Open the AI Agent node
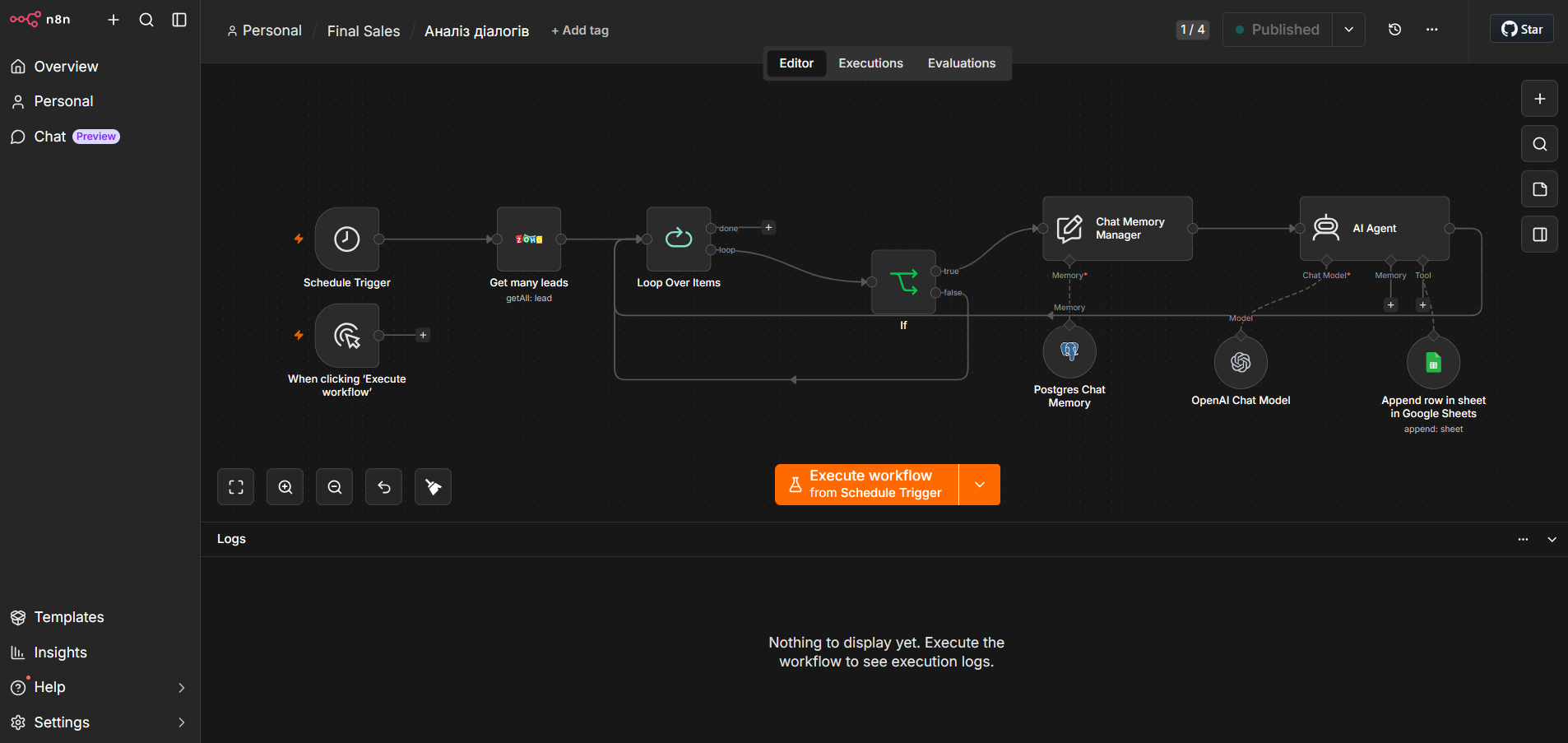 pos(1374,229)
